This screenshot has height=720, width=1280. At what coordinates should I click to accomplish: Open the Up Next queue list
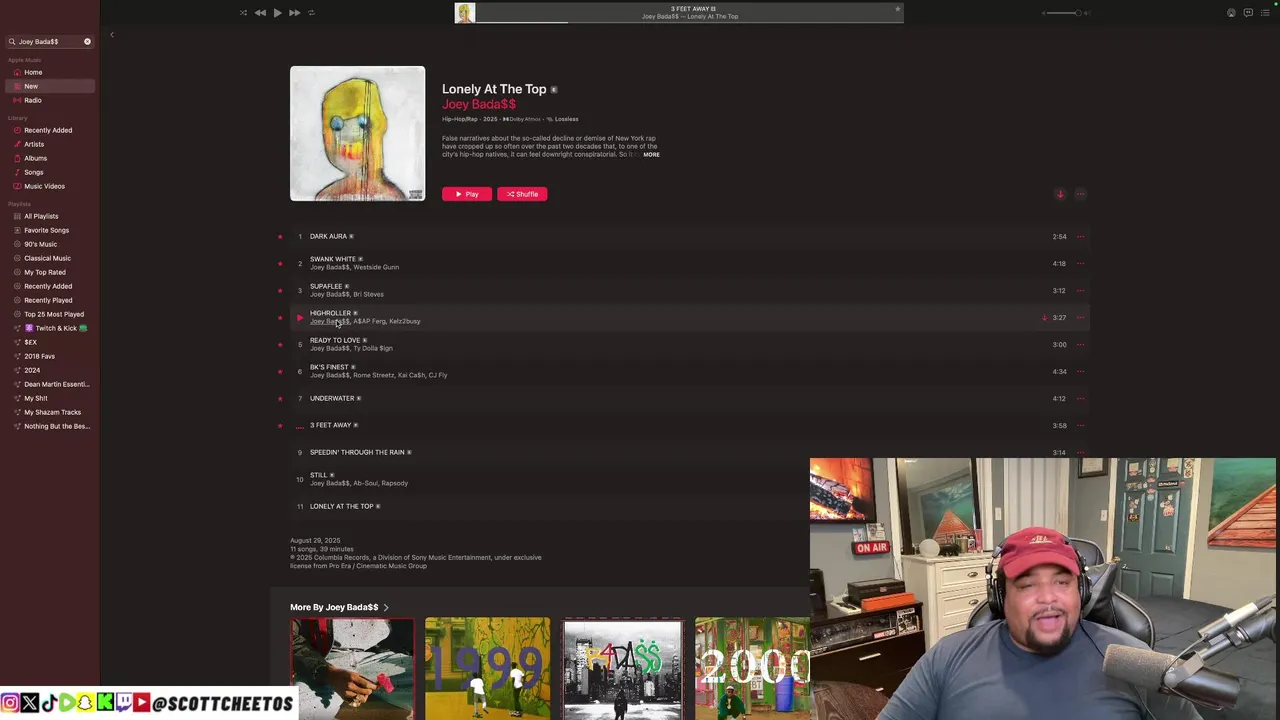(x=1265, y=13)
